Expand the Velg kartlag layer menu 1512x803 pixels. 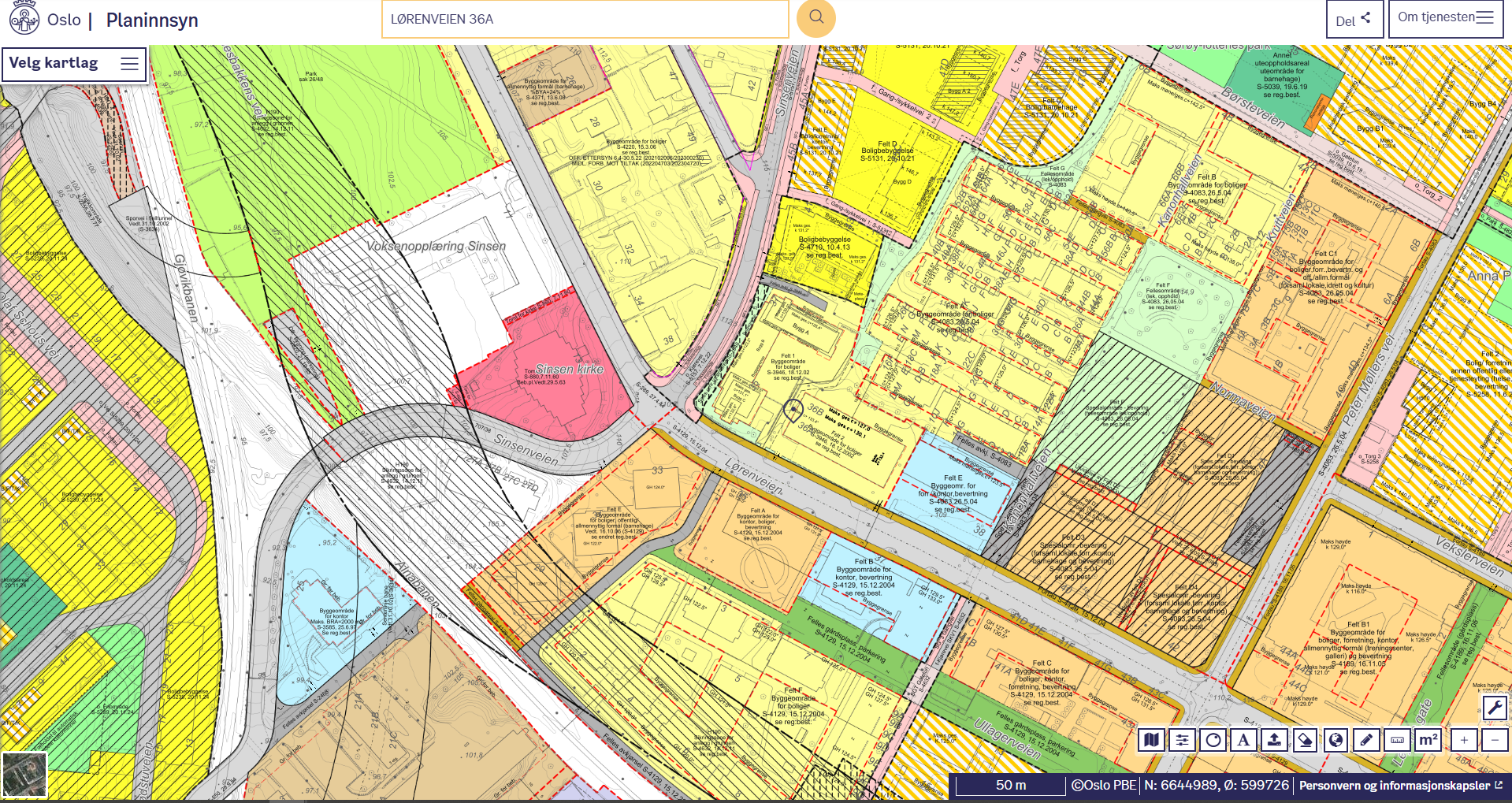74,64
